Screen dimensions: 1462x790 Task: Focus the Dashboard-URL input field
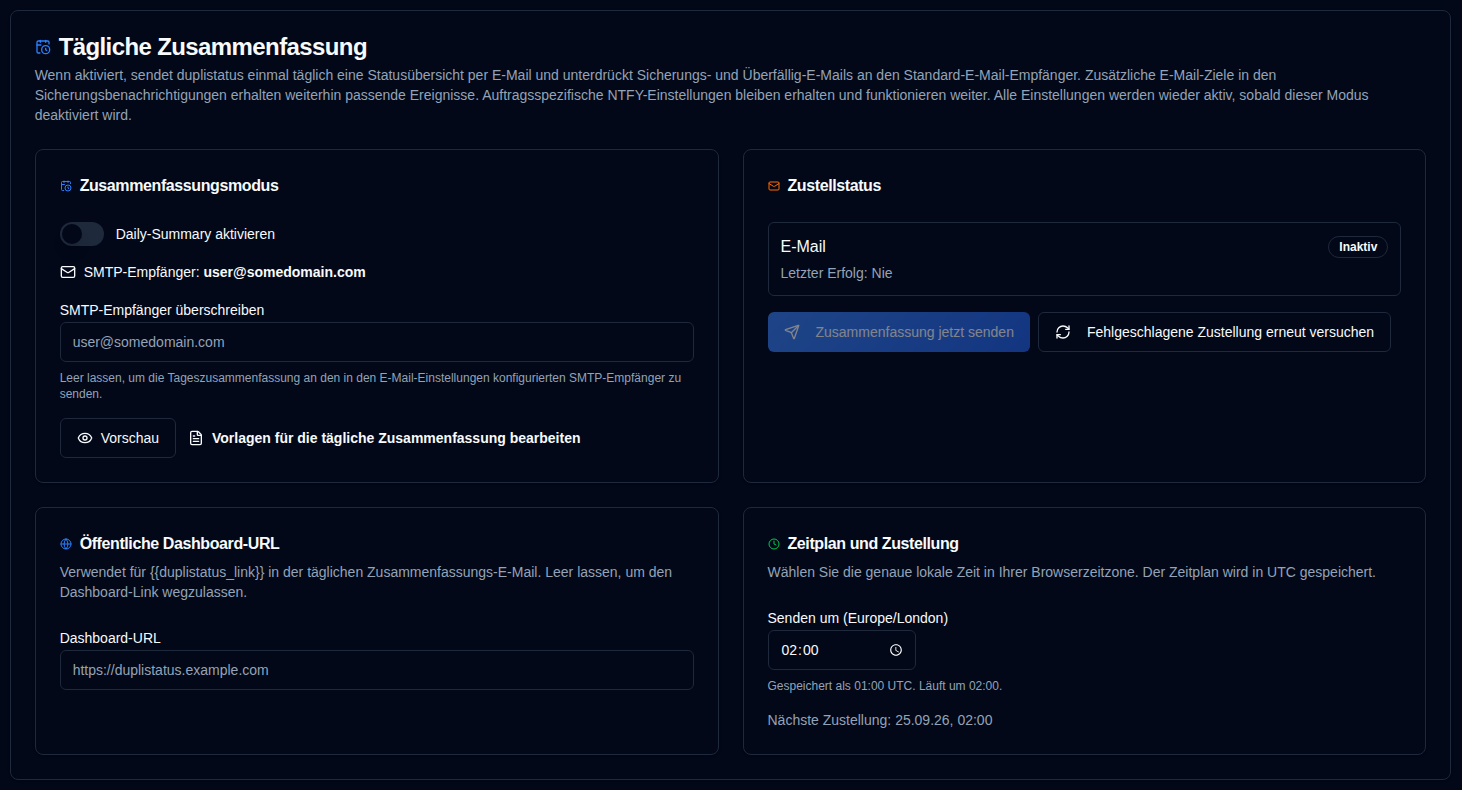[377, 670]
